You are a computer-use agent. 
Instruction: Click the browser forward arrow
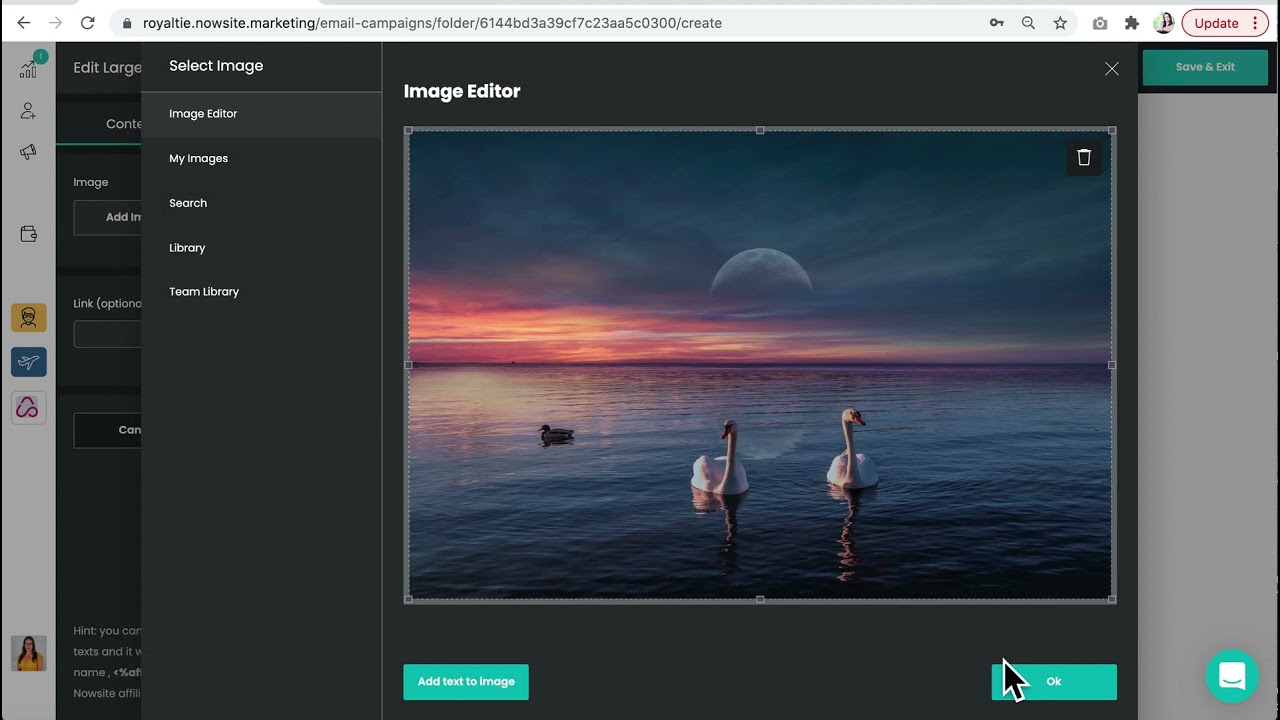56,23
